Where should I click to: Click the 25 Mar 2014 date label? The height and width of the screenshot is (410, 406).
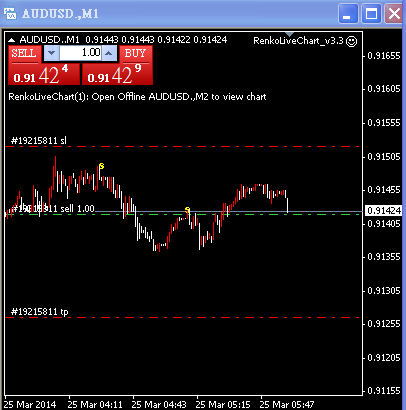click(30, 405)
